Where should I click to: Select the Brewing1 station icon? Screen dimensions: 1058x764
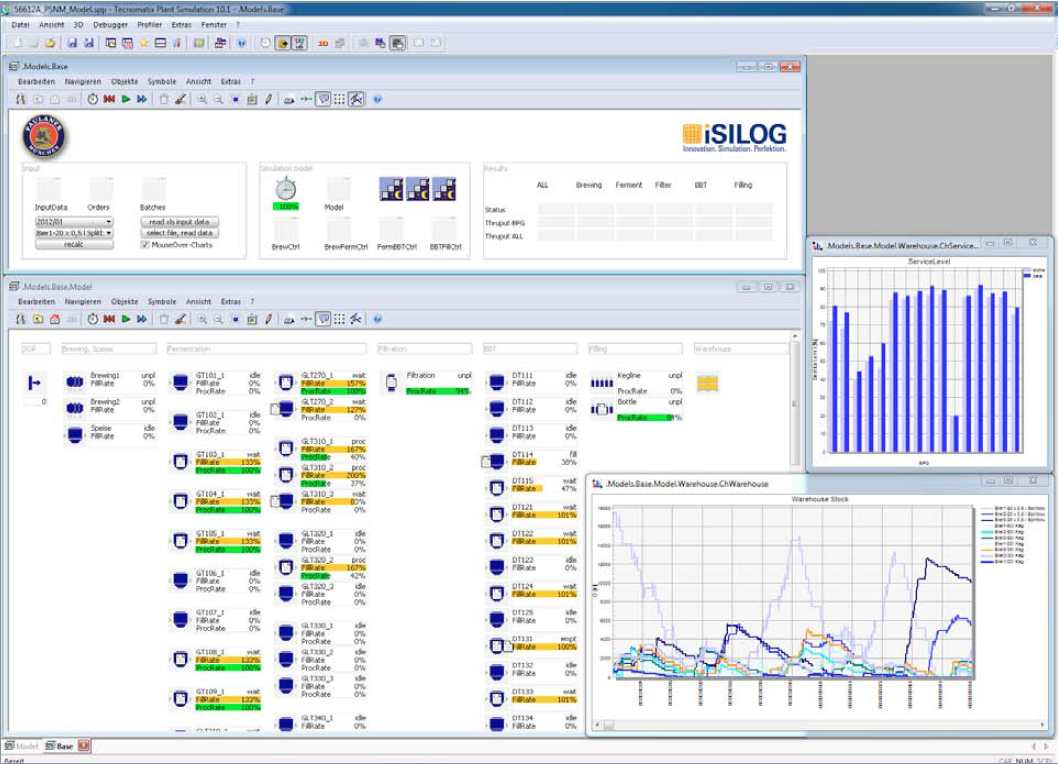pos(75,382)
